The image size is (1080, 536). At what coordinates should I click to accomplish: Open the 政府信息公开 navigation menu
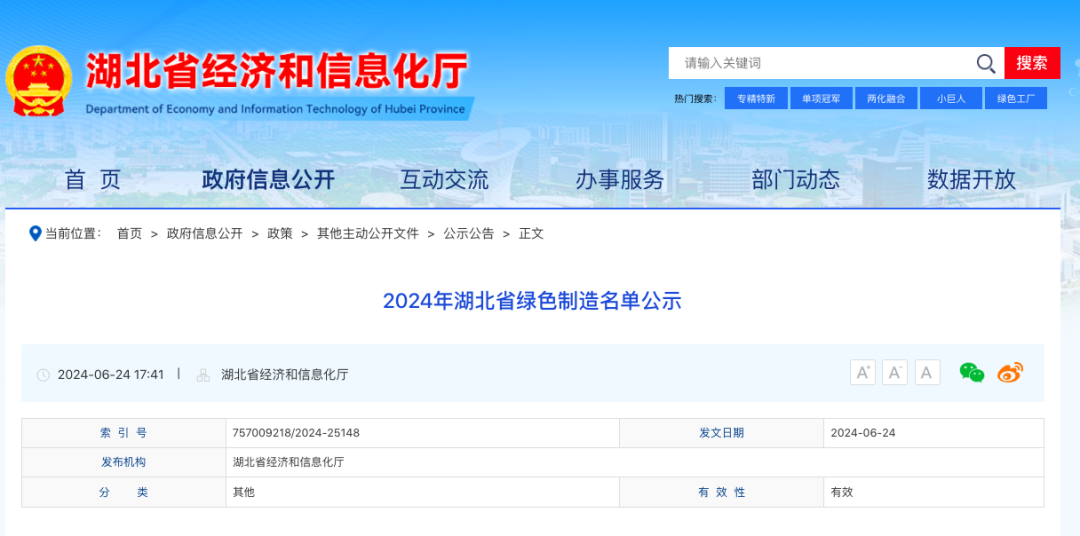pos(268,180)
